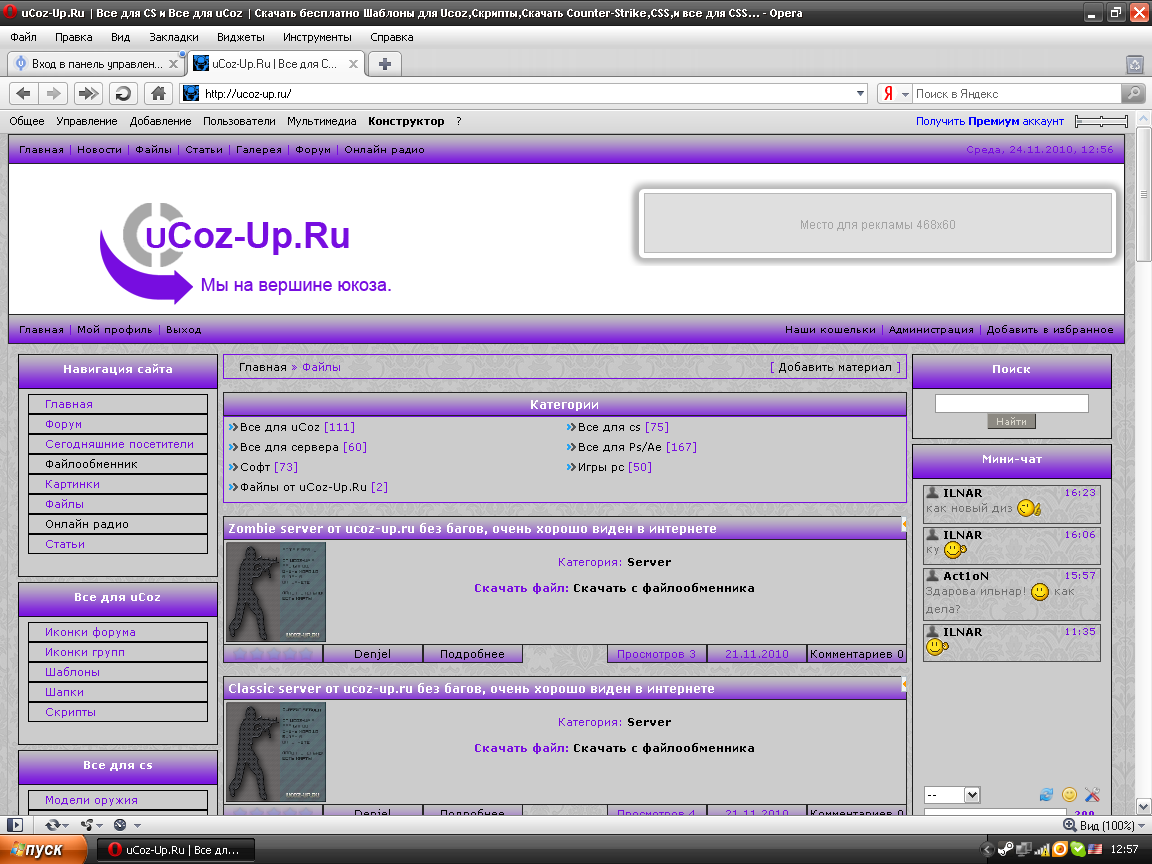
Task: Click the site search input field
Action: pos(1011,403)
